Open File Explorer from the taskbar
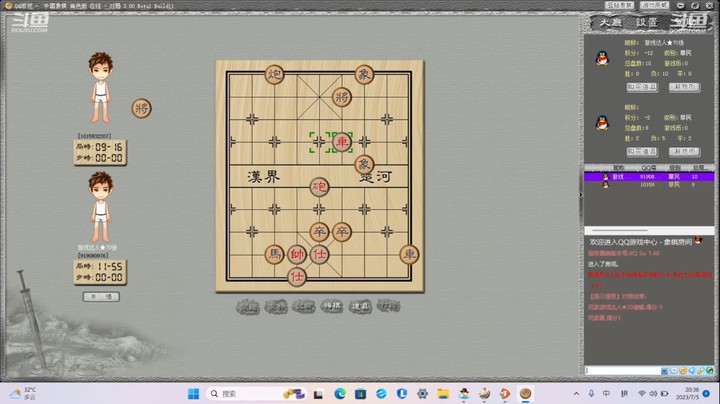 pos(443,393)
